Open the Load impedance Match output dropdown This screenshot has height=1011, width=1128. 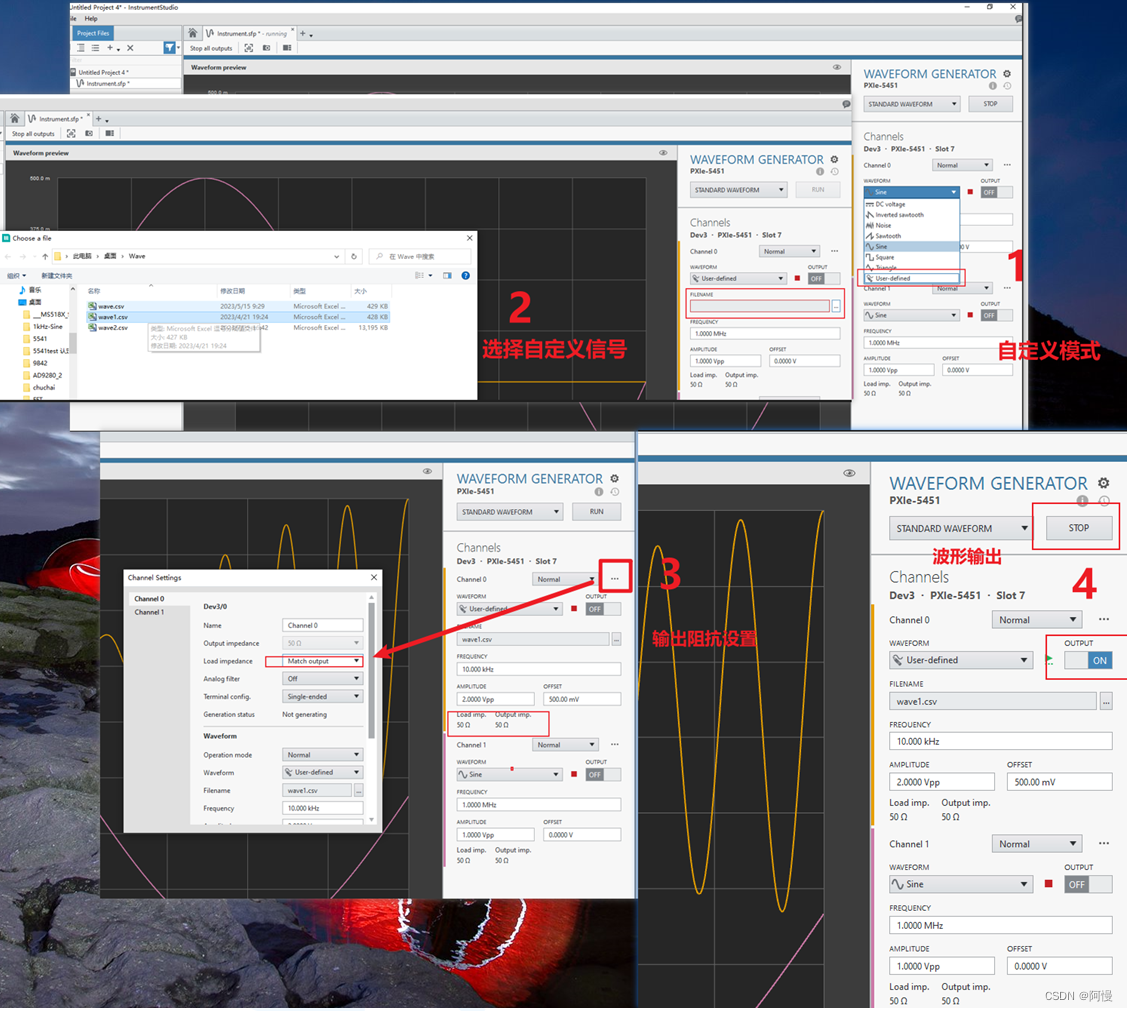pos(322,661)
